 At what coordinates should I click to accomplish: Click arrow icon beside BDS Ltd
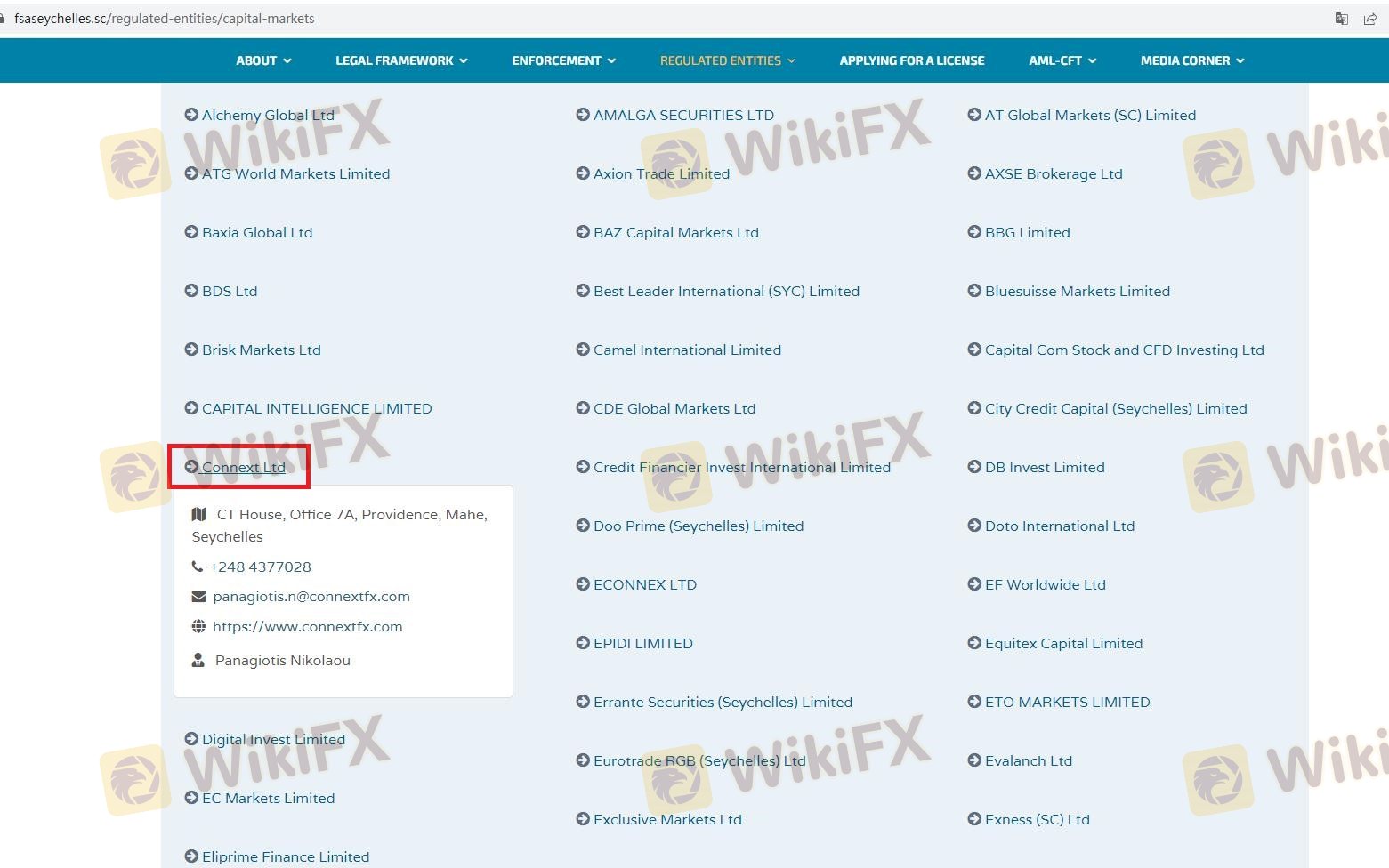pyautogui.click(x=191, y=291)
